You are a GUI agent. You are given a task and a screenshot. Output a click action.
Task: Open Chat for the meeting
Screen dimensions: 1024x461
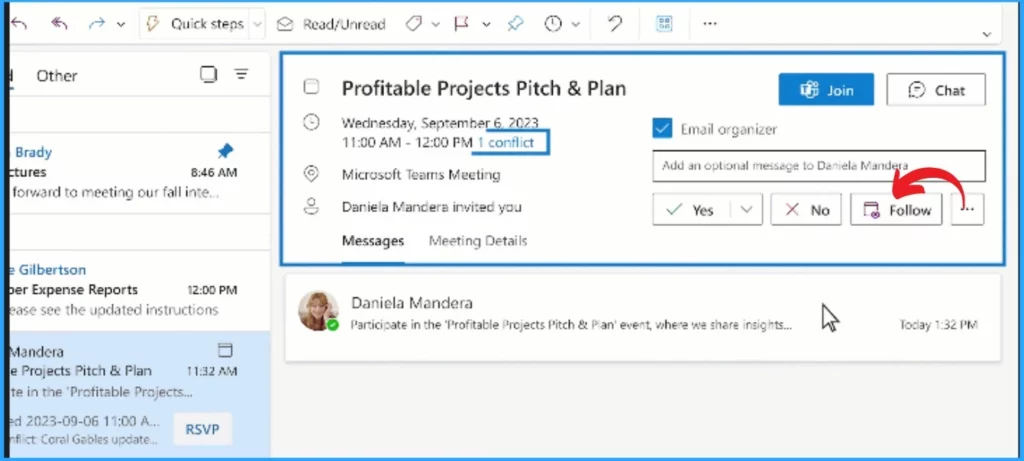pos(936,89)
